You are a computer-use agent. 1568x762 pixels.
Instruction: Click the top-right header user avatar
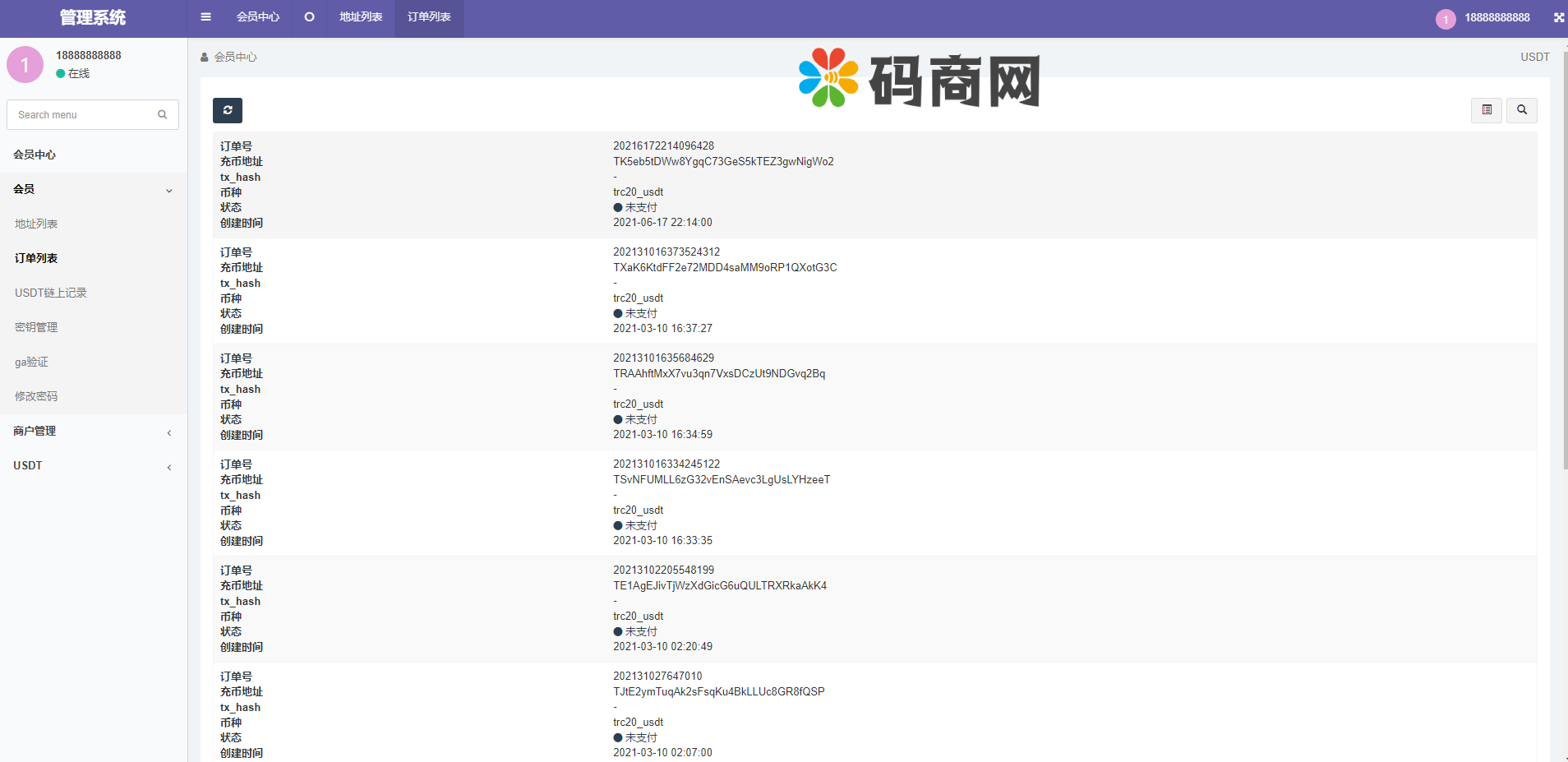pos(1446,19)
